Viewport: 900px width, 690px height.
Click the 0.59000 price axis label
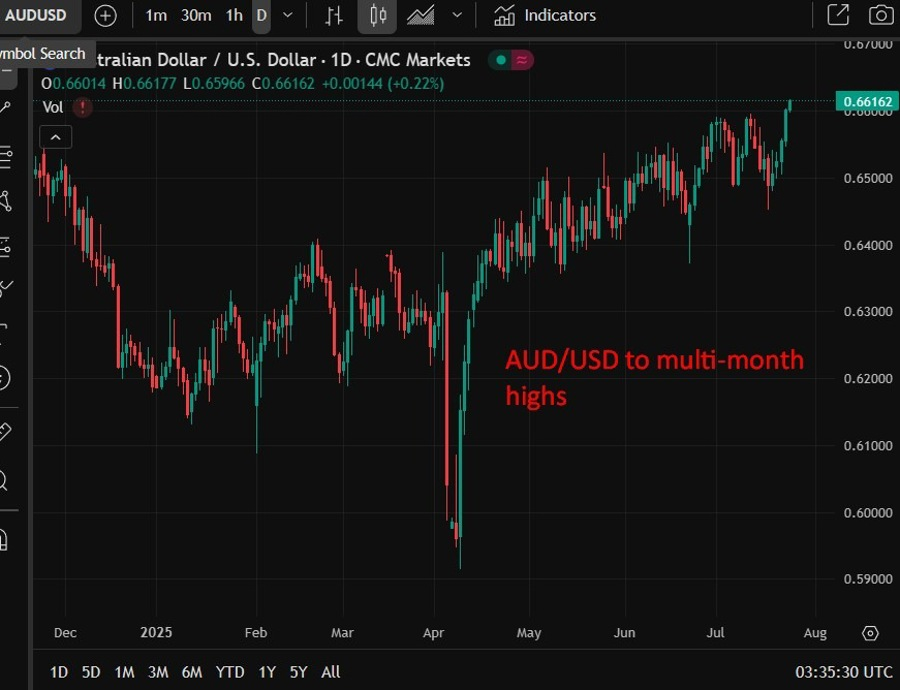point(868,579)
